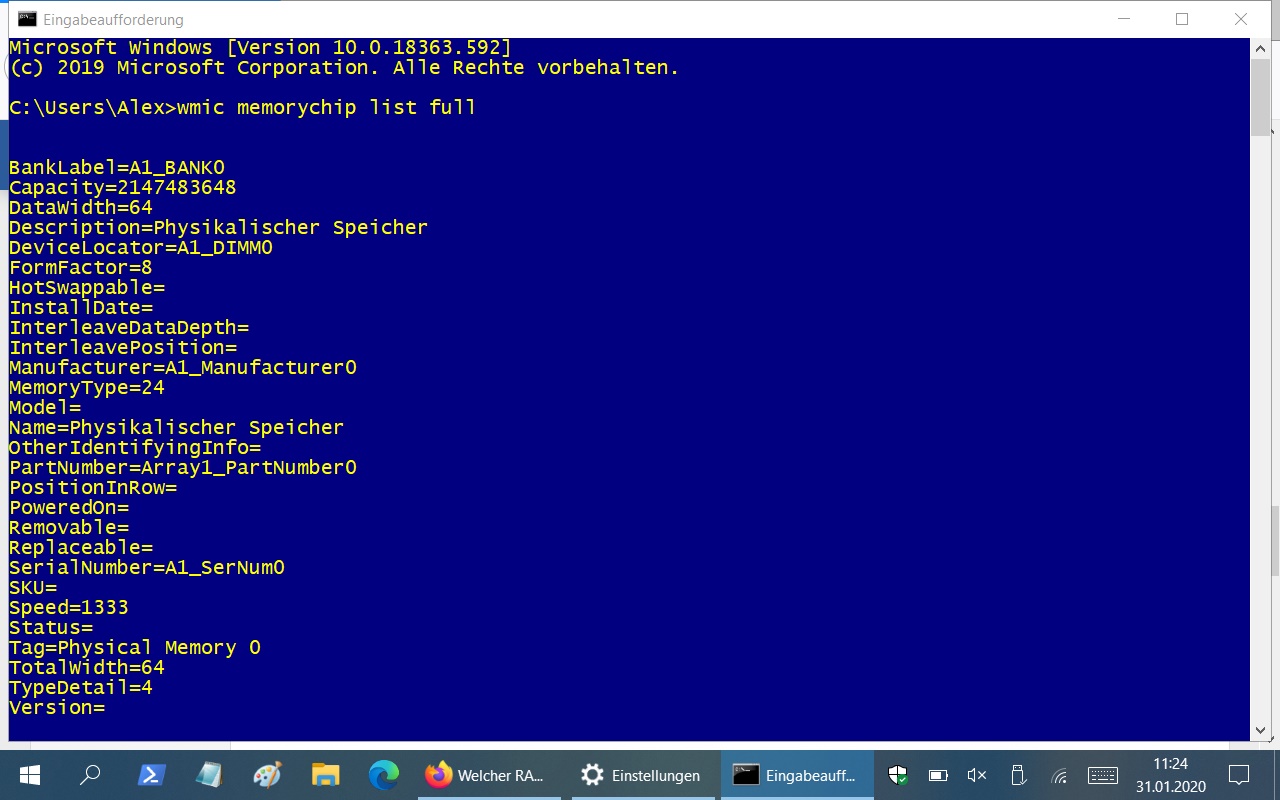
Task: Click 'BankLabel=A1_BANK0' line
Action: point(117,167)
